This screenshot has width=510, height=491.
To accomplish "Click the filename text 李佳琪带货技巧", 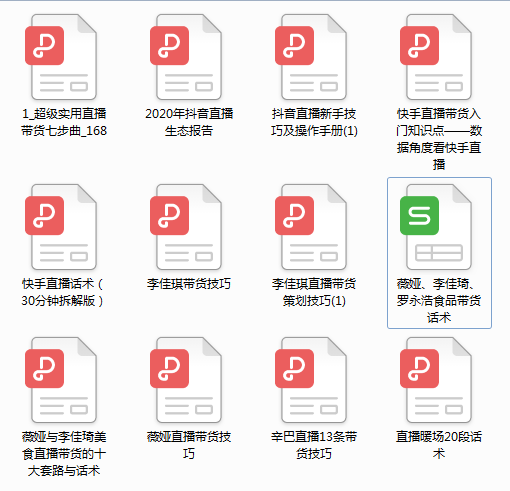I will [189, 284].
